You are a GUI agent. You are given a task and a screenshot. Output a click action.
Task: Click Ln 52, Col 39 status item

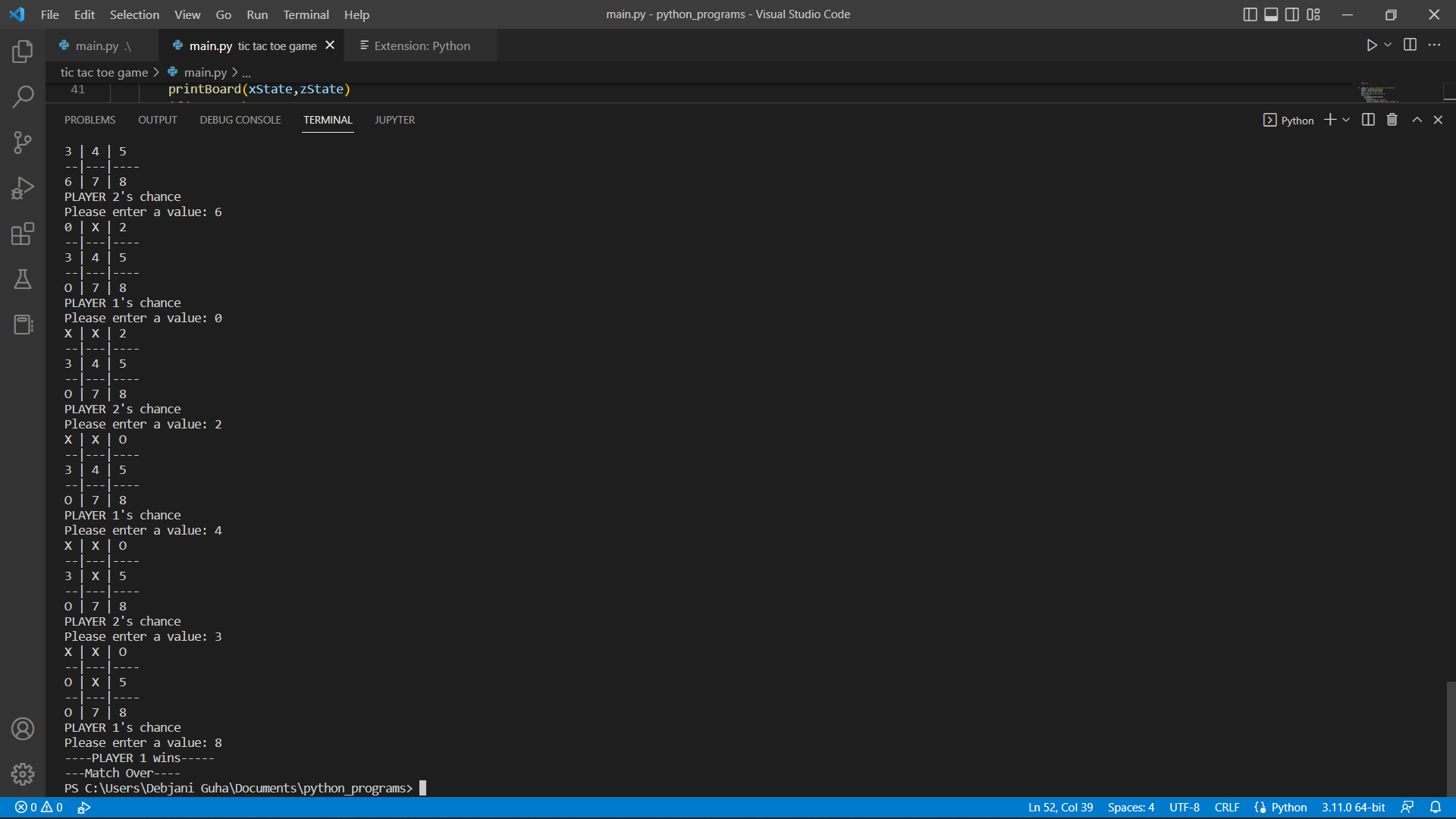tap(1060, 807)
